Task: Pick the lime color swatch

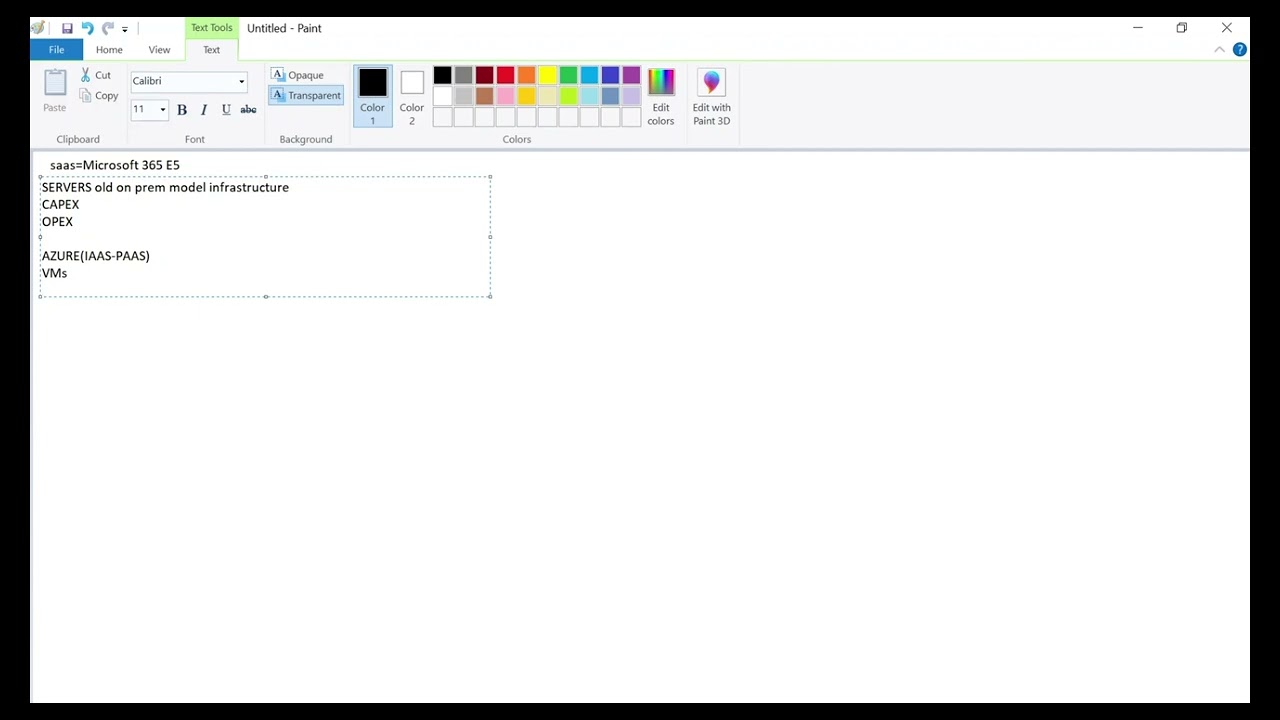Action: 568,96
